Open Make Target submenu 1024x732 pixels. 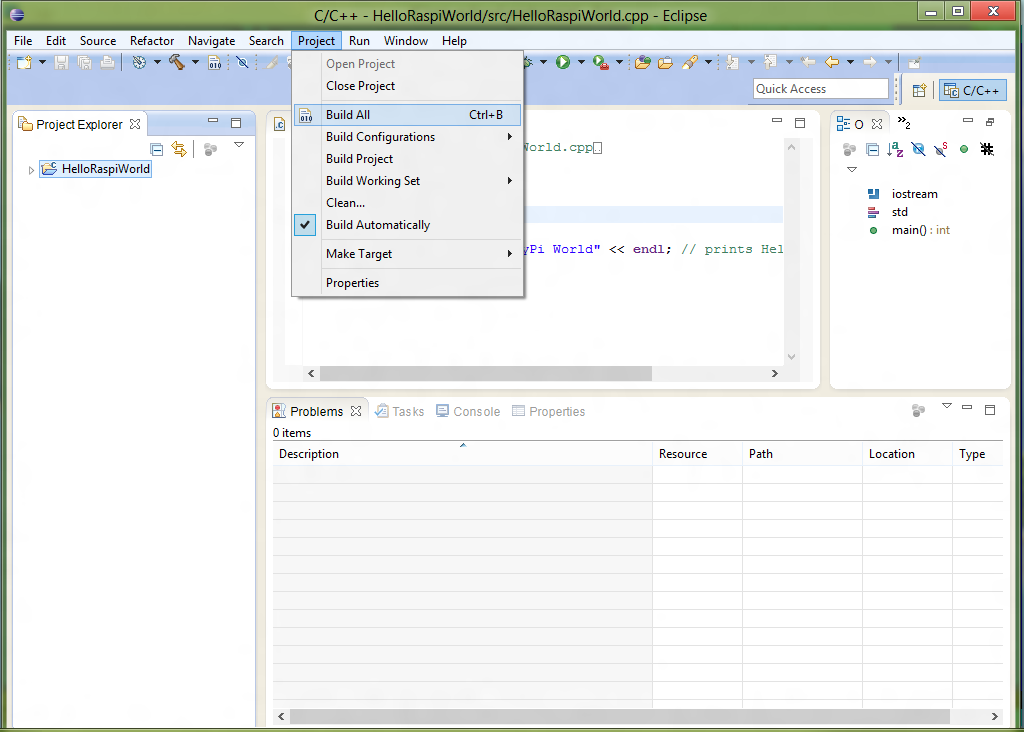408,254
